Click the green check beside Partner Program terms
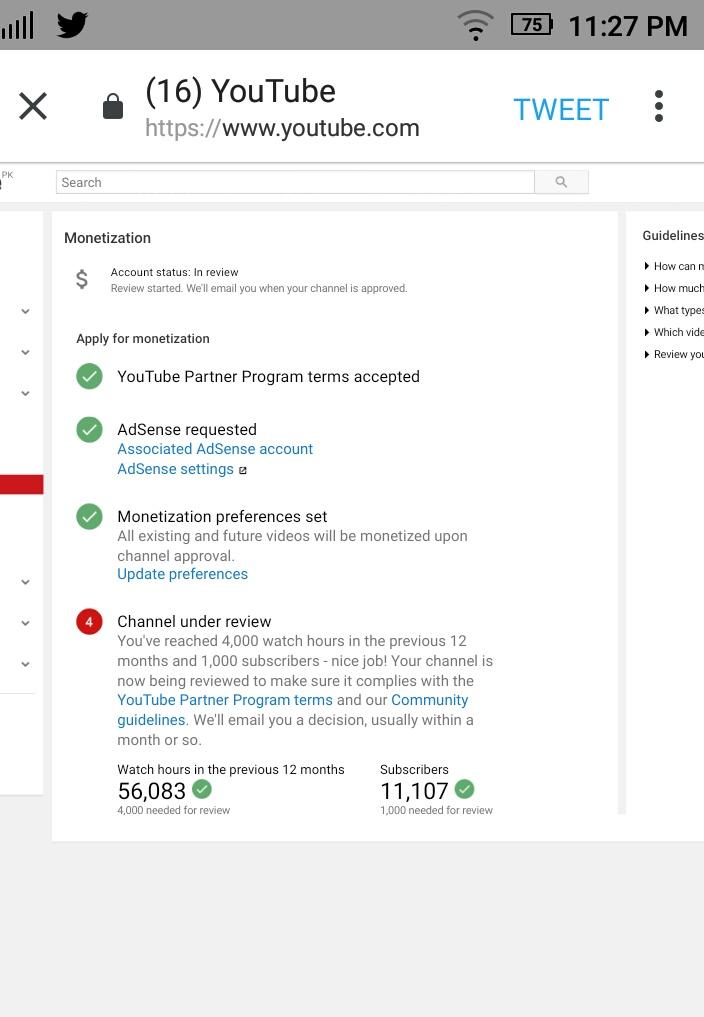This screenshot has height=1017, width=704. [90, 376]
